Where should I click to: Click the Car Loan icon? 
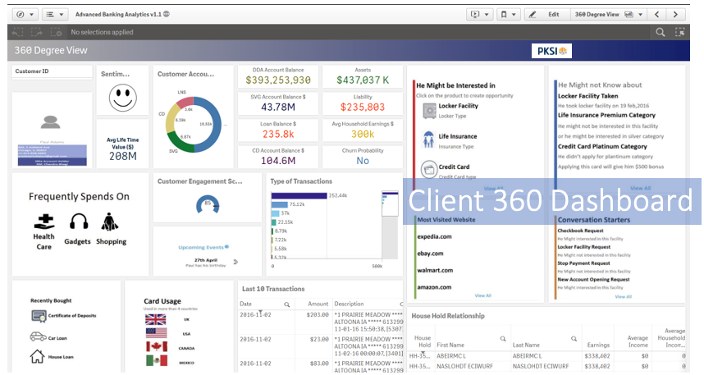[x=38, y=336]
